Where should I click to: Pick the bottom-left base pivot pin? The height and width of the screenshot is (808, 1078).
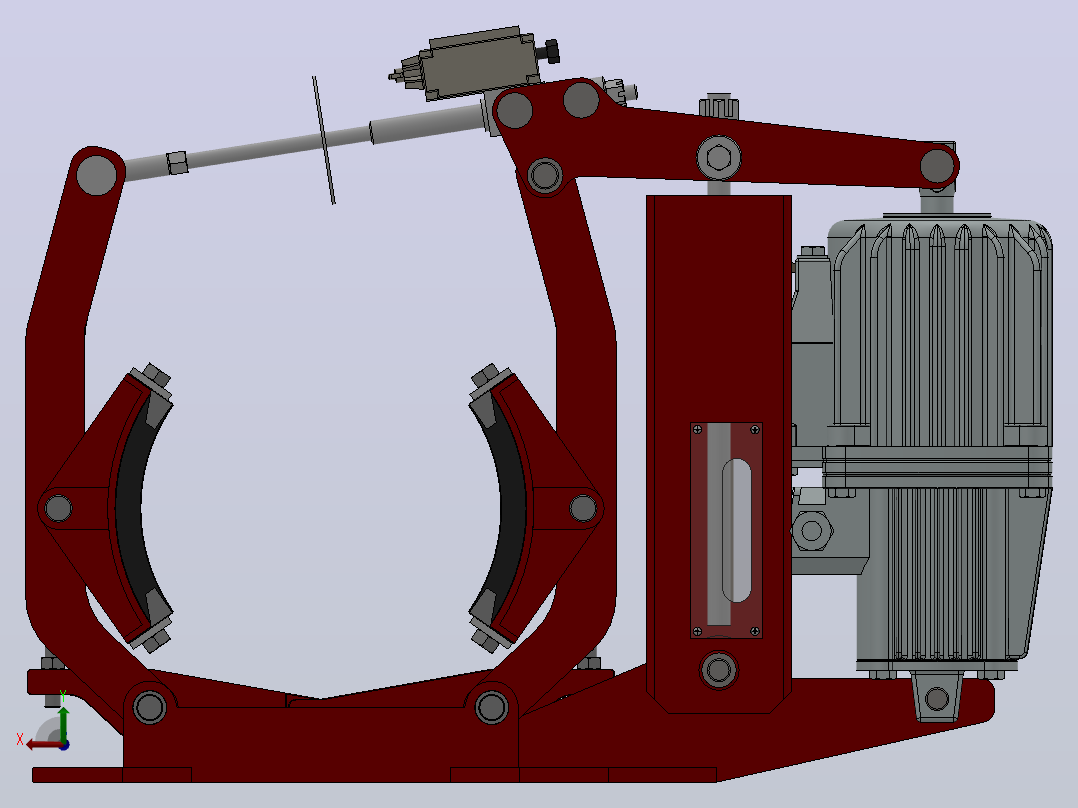pyautogui.click(x=149, y=706)
